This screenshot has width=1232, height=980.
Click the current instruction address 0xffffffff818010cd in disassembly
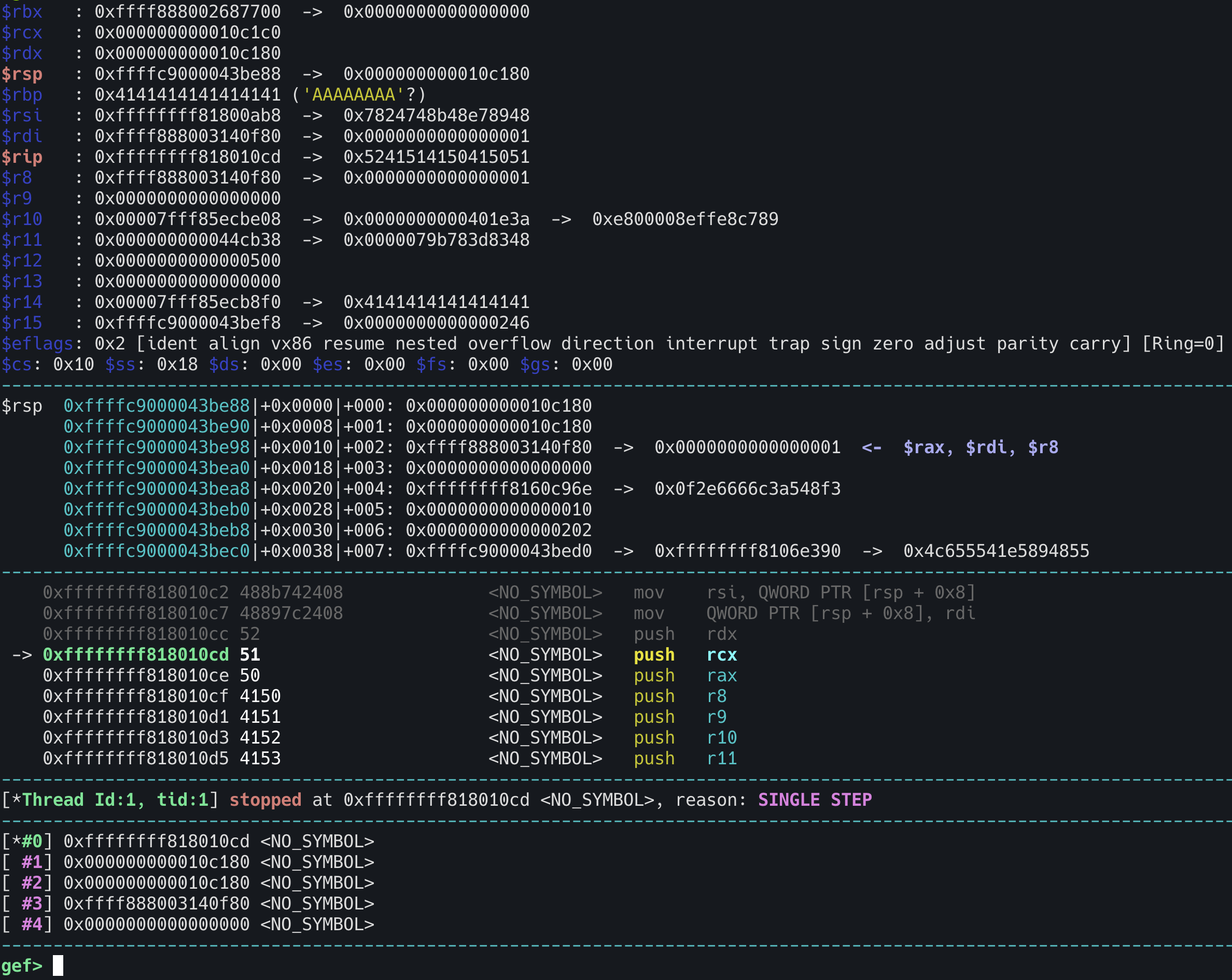click(x=136, y=655)
